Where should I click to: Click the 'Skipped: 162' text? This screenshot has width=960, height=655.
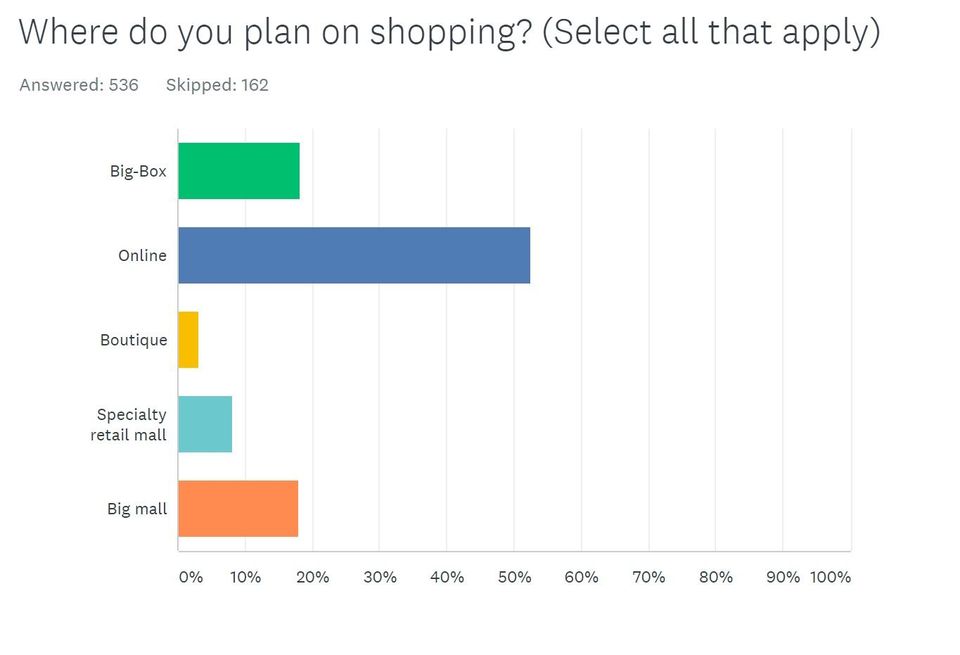[x=217, y=84]
